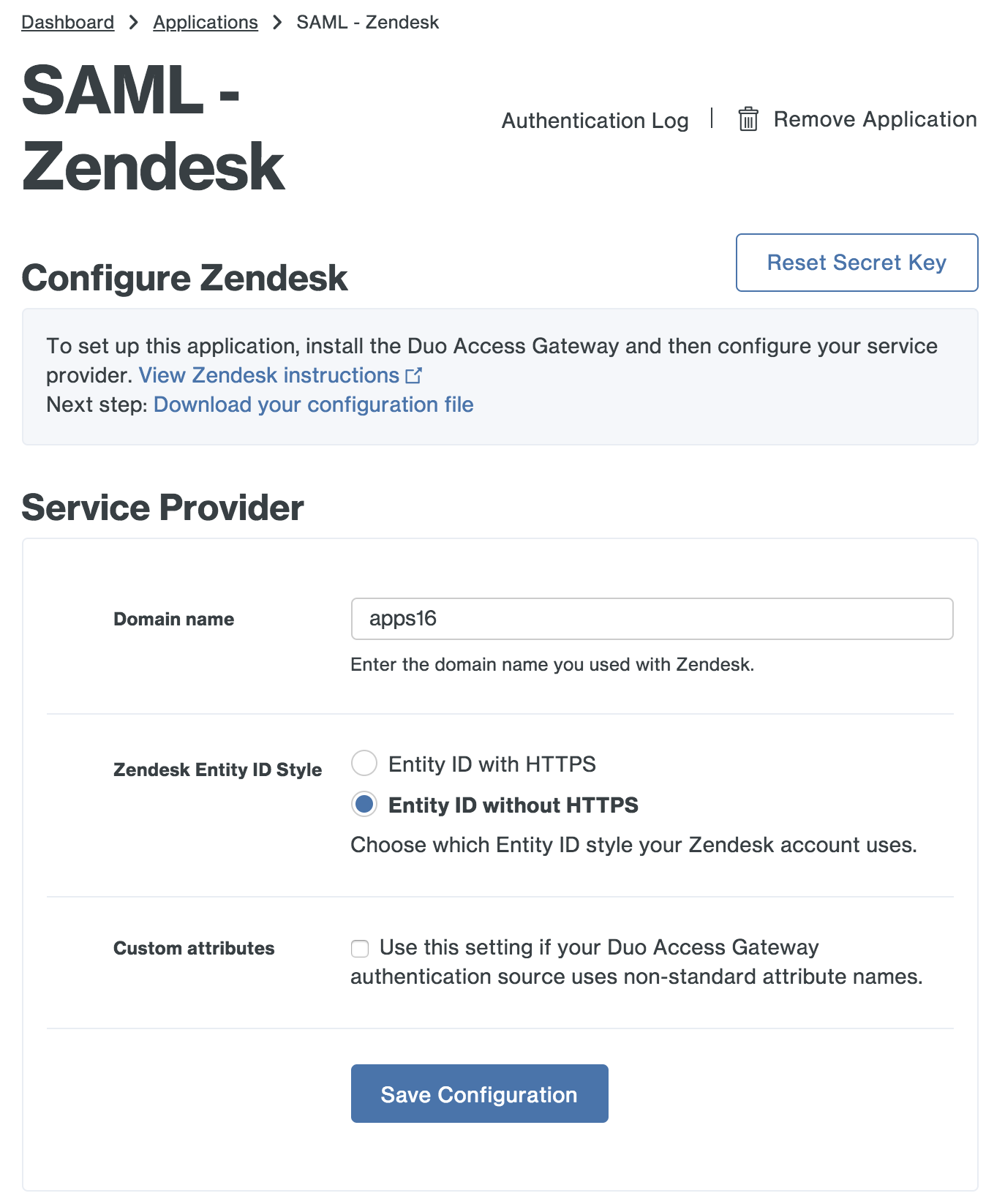This screenshot has height=1204, width=1005.
Task: Click Remove Application
Action: [875, 118]
